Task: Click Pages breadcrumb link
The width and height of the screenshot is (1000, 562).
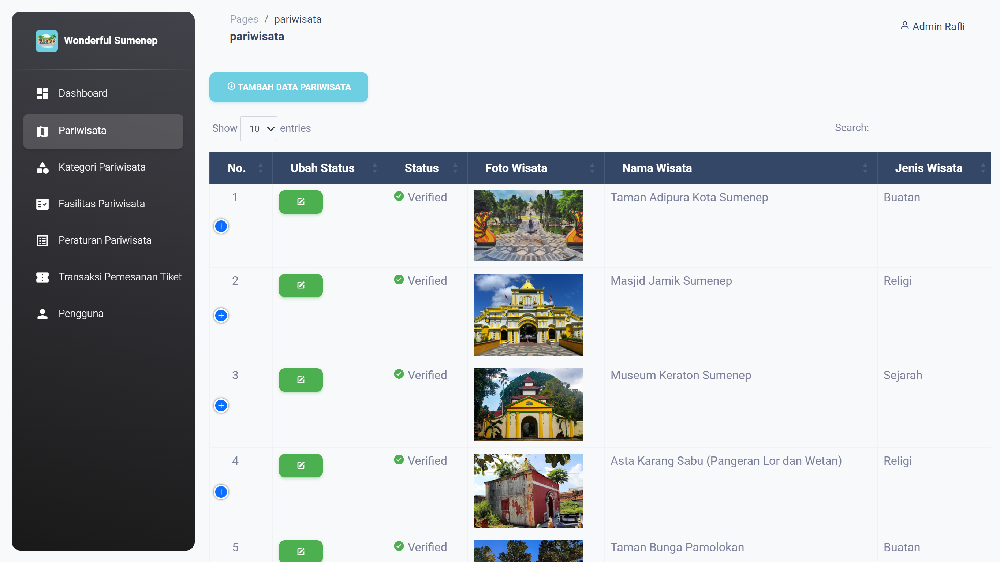Action: [243, 19]
